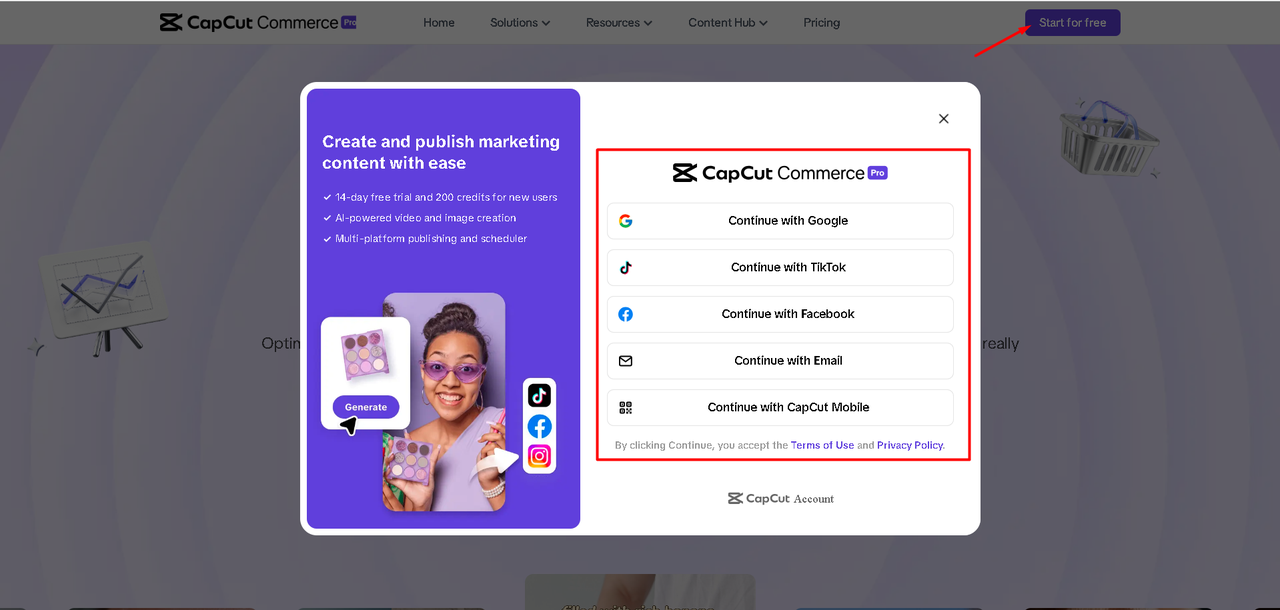Click the envelope Email icon

pos(625,361)
